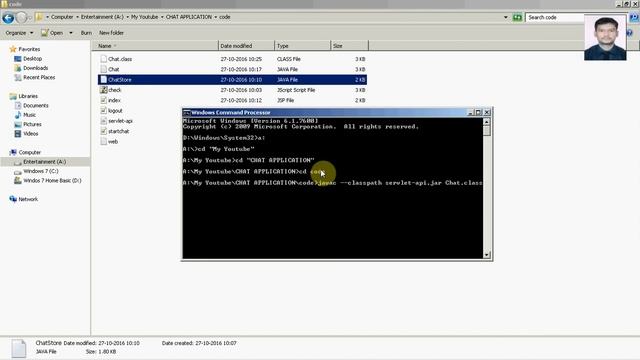Click "27-10-2016 10:25" date of Chat.class
Viewport: 640px width, 360px height.
(241, 59)
